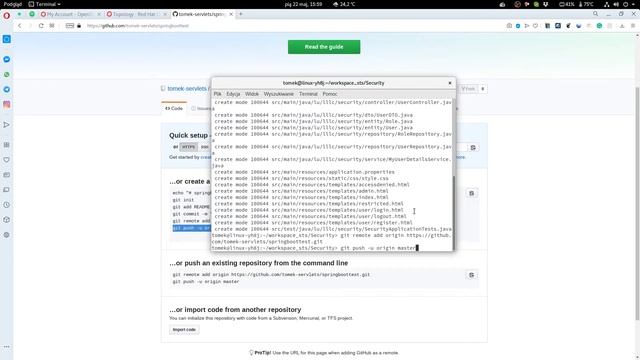This screenshot has height=360, width=640.
Task: Open WhatsApp in the Opera sidebar
Action: click(7, 74)
